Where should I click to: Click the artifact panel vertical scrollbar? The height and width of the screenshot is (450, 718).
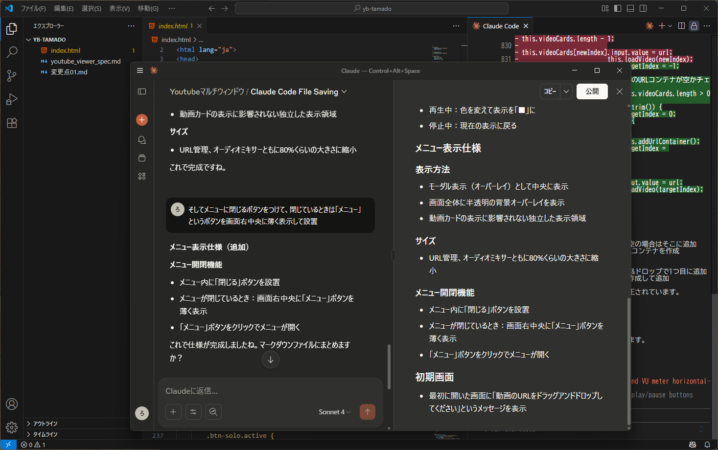[629, 362]
